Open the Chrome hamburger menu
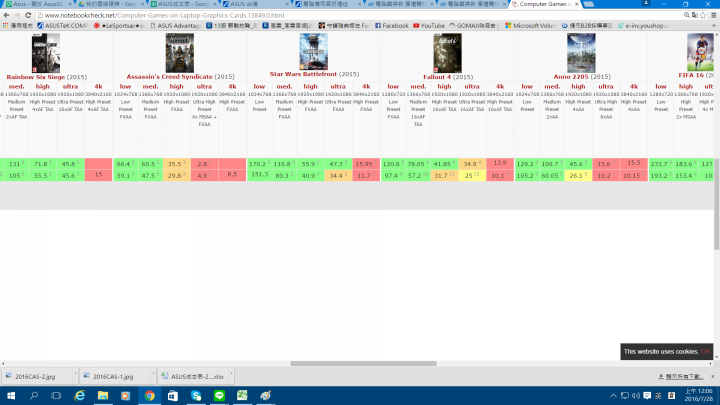 pos(714,15)
